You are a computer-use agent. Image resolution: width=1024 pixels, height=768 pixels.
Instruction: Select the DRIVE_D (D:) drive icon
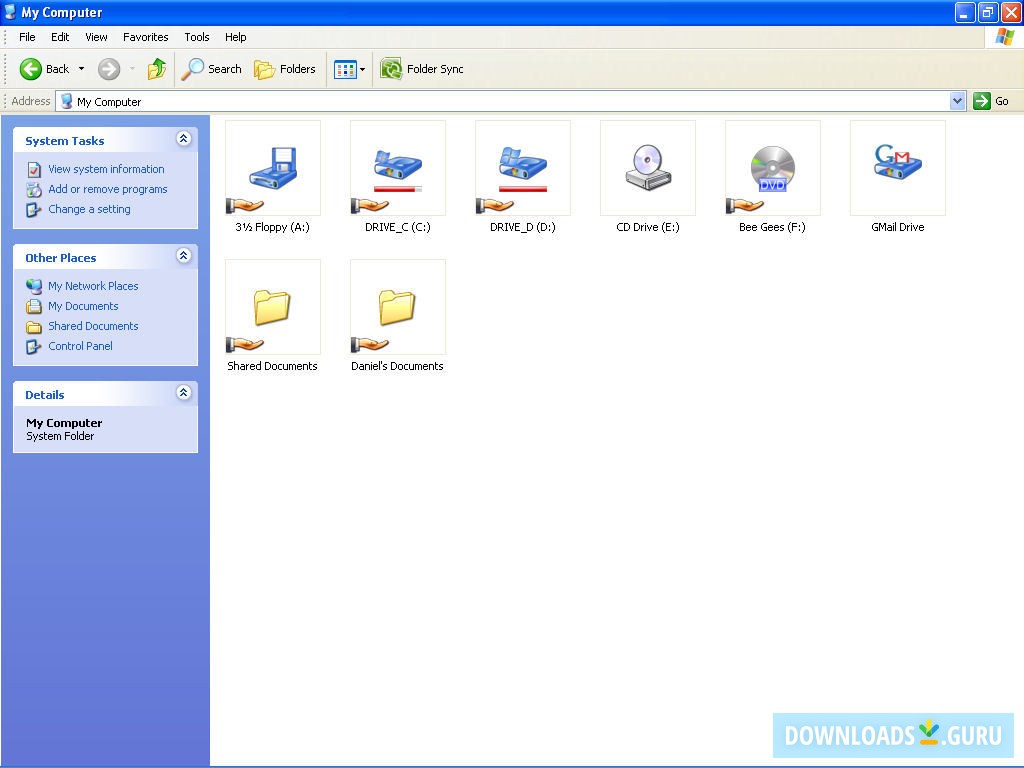(522, 168)
